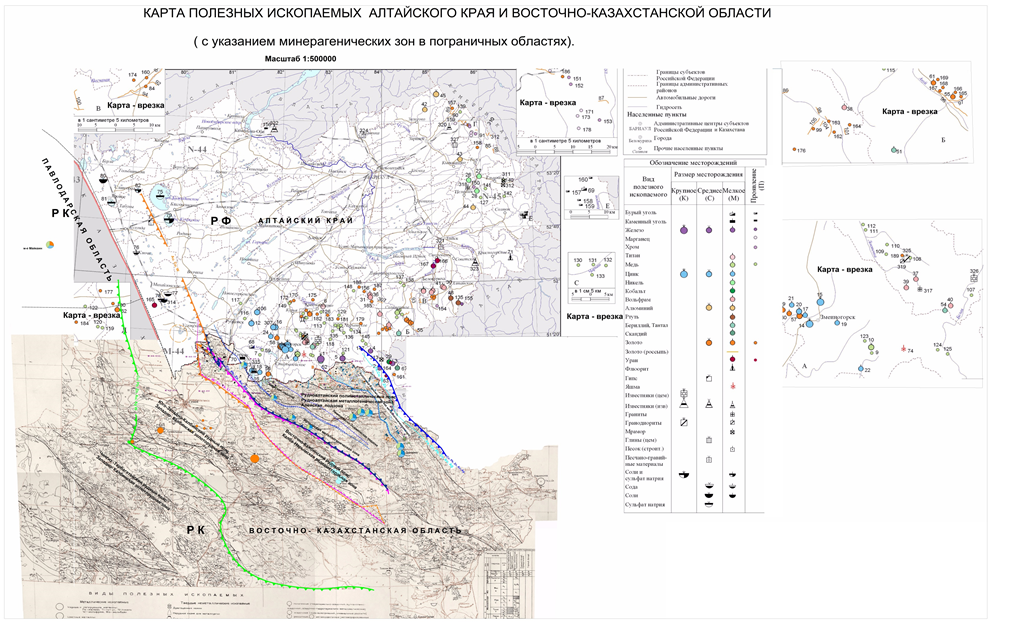
Task: Click Карта - врезка label in top-left inset
Action: click(135, 105)
